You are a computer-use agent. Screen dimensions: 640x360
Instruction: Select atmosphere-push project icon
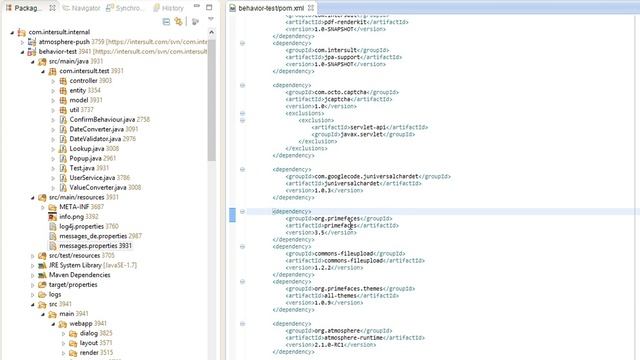[32, 42]
